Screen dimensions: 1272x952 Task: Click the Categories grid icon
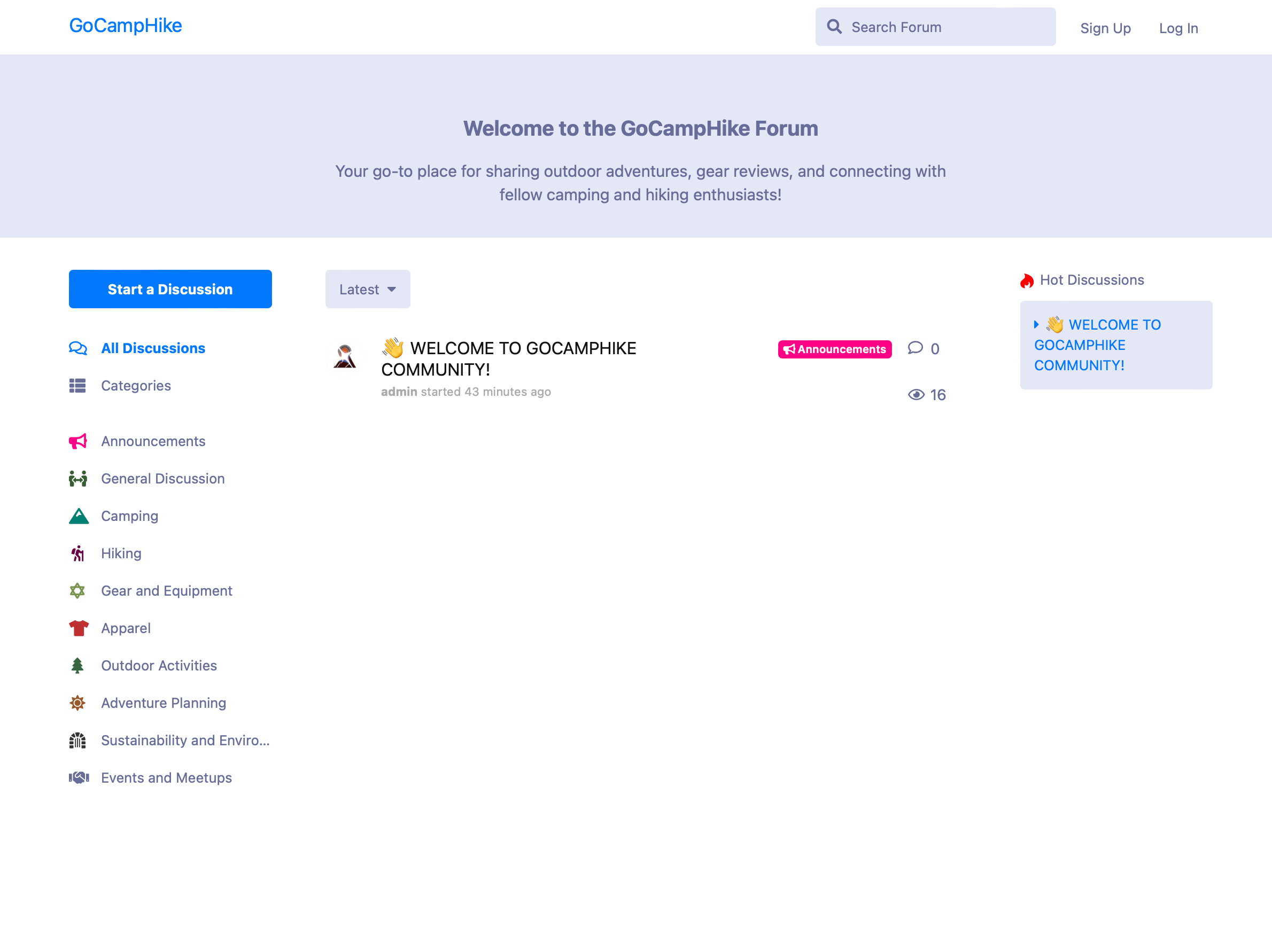click(x=77, y=386)
